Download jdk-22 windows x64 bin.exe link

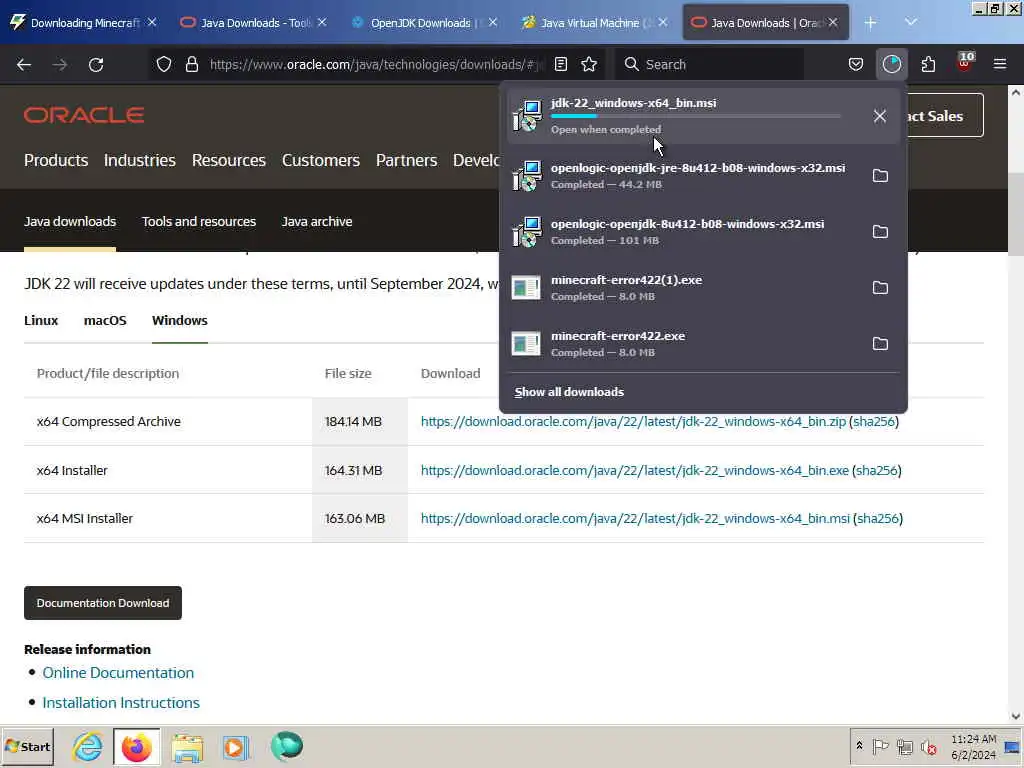click(x=635, y=471)
